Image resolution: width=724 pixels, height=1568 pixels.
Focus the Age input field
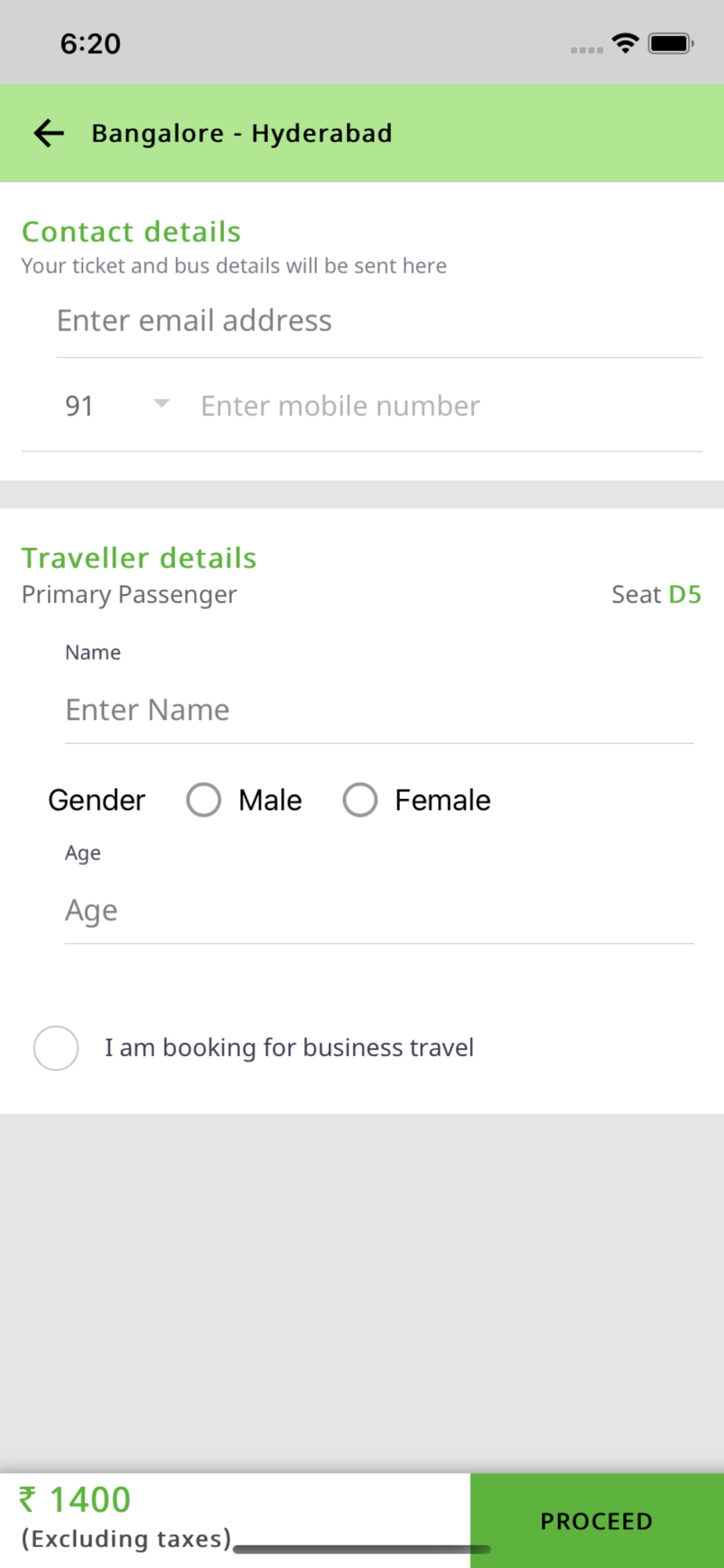(x=379, y=911)
